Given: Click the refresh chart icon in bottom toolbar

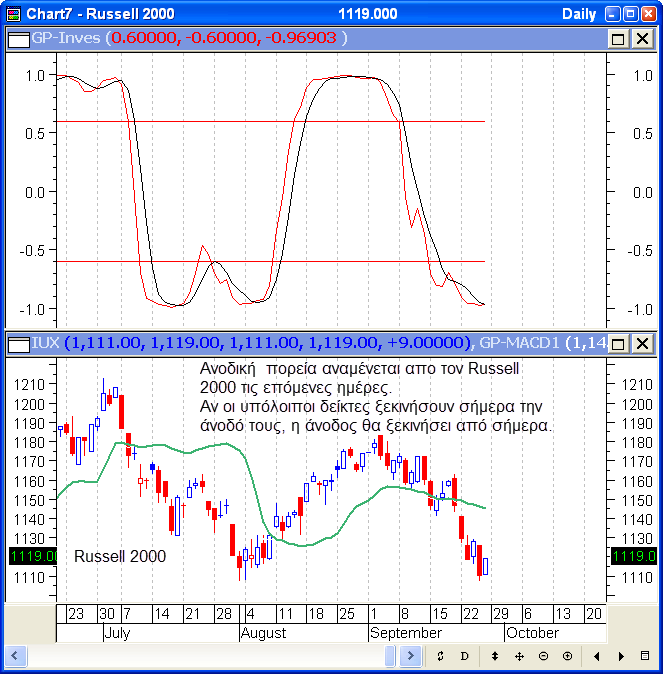Looking at the screenshot, I should pyautogui.click(x=440, y=656).
